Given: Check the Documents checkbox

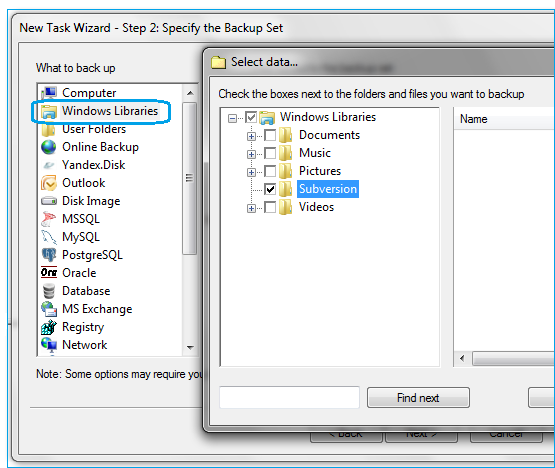Looking at the screenshot, I should point(270,135).
